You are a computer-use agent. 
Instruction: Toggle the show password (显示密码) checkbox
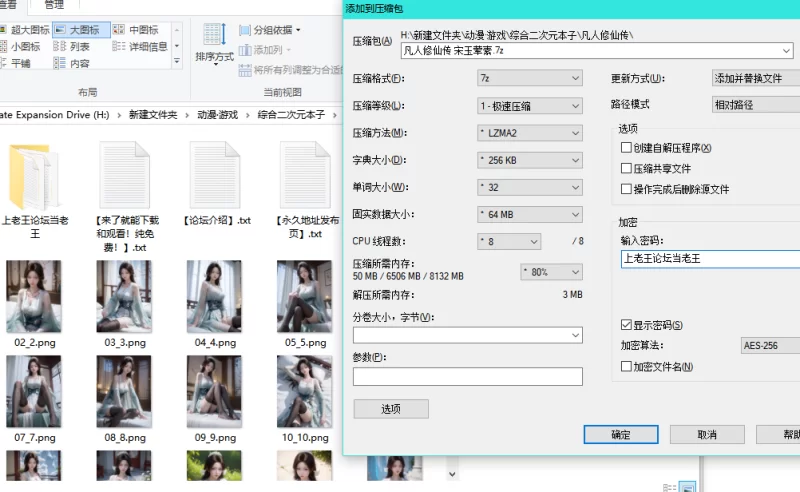[627, 325]
